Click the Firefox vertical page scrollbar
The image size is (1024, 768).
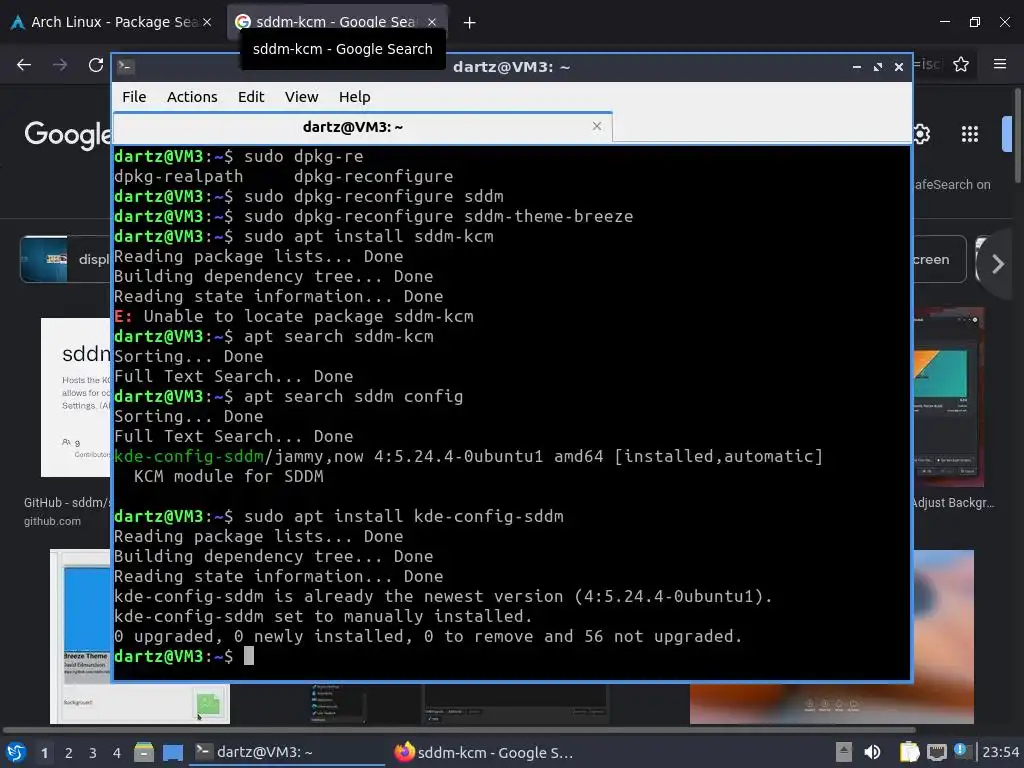point(1017,137)
